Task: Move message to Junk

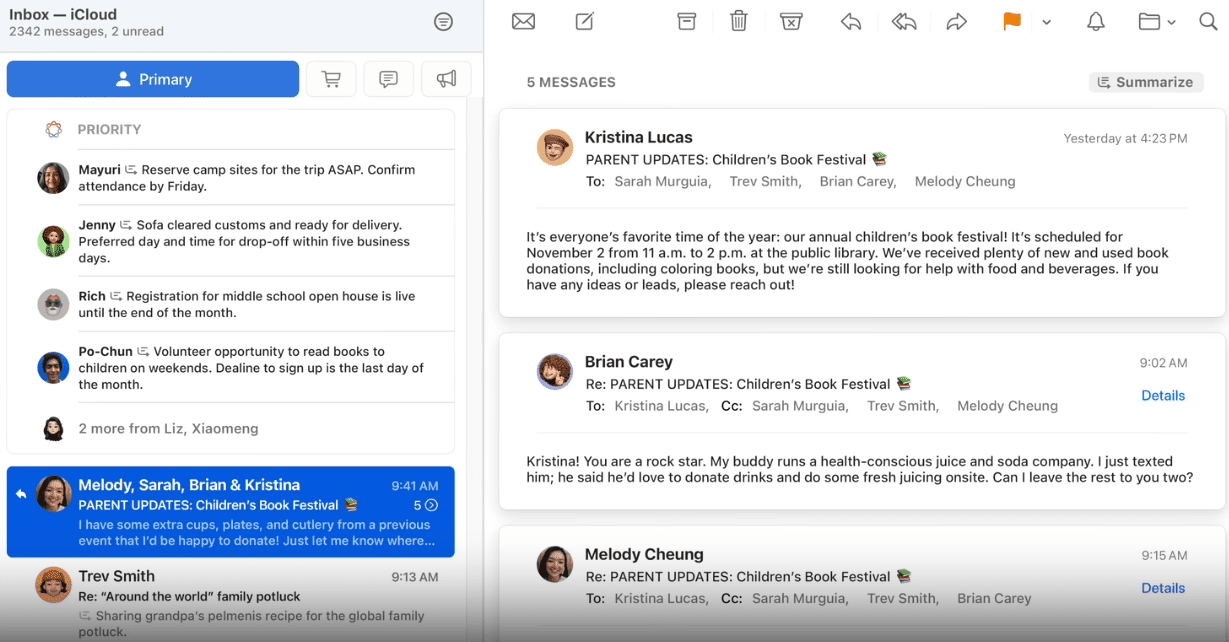Action: pyautogui.click(x=791, y=22)
